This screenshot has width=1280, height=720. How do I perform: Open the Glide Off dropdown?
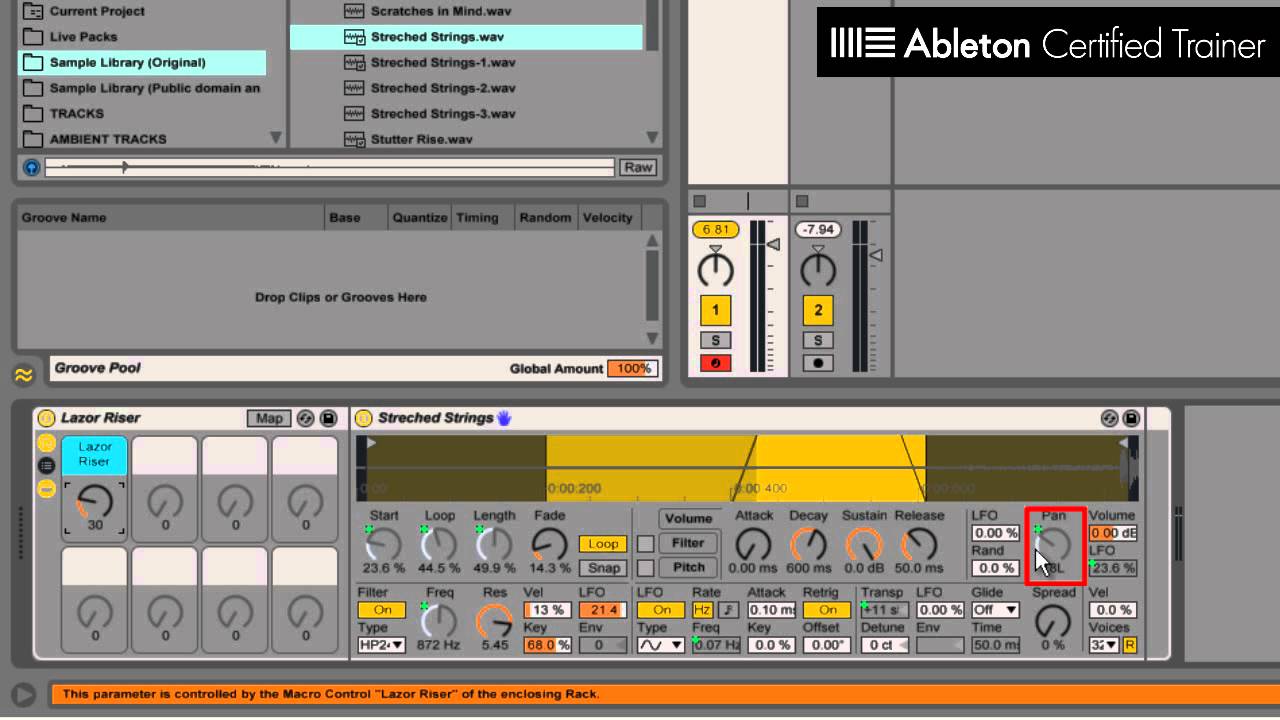995,610
